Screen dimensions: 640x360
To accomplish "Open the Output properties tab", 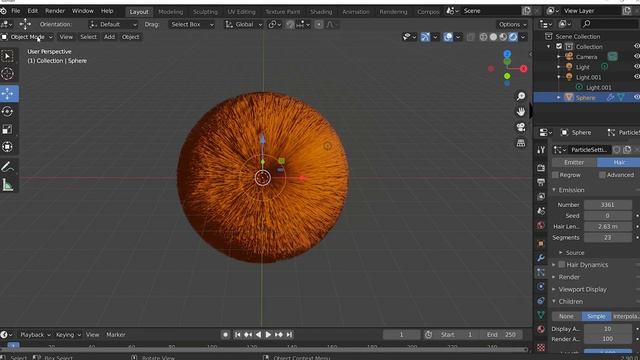I will click(541, 182).
